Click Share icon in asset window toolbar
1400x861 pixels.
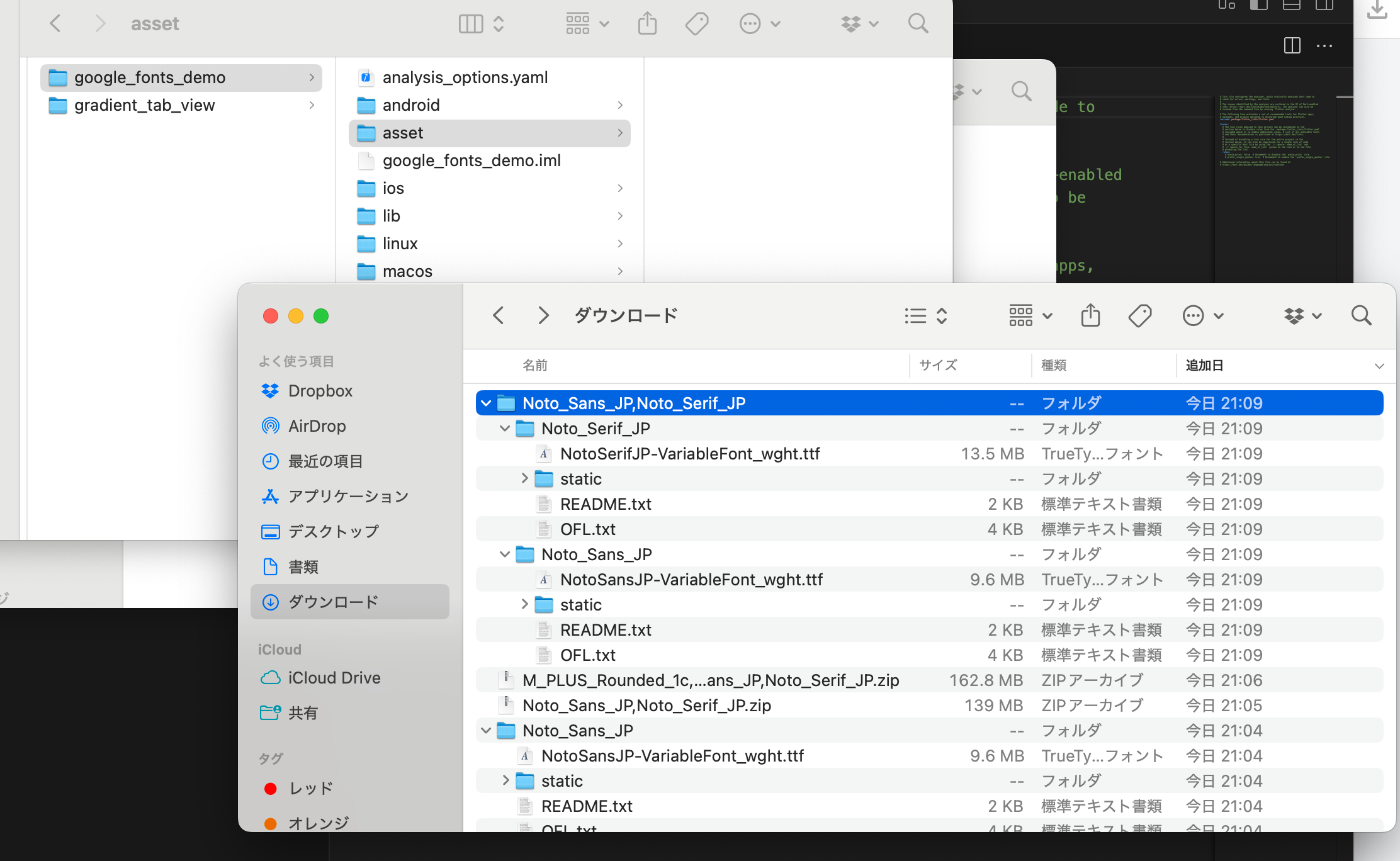(648, 23)
